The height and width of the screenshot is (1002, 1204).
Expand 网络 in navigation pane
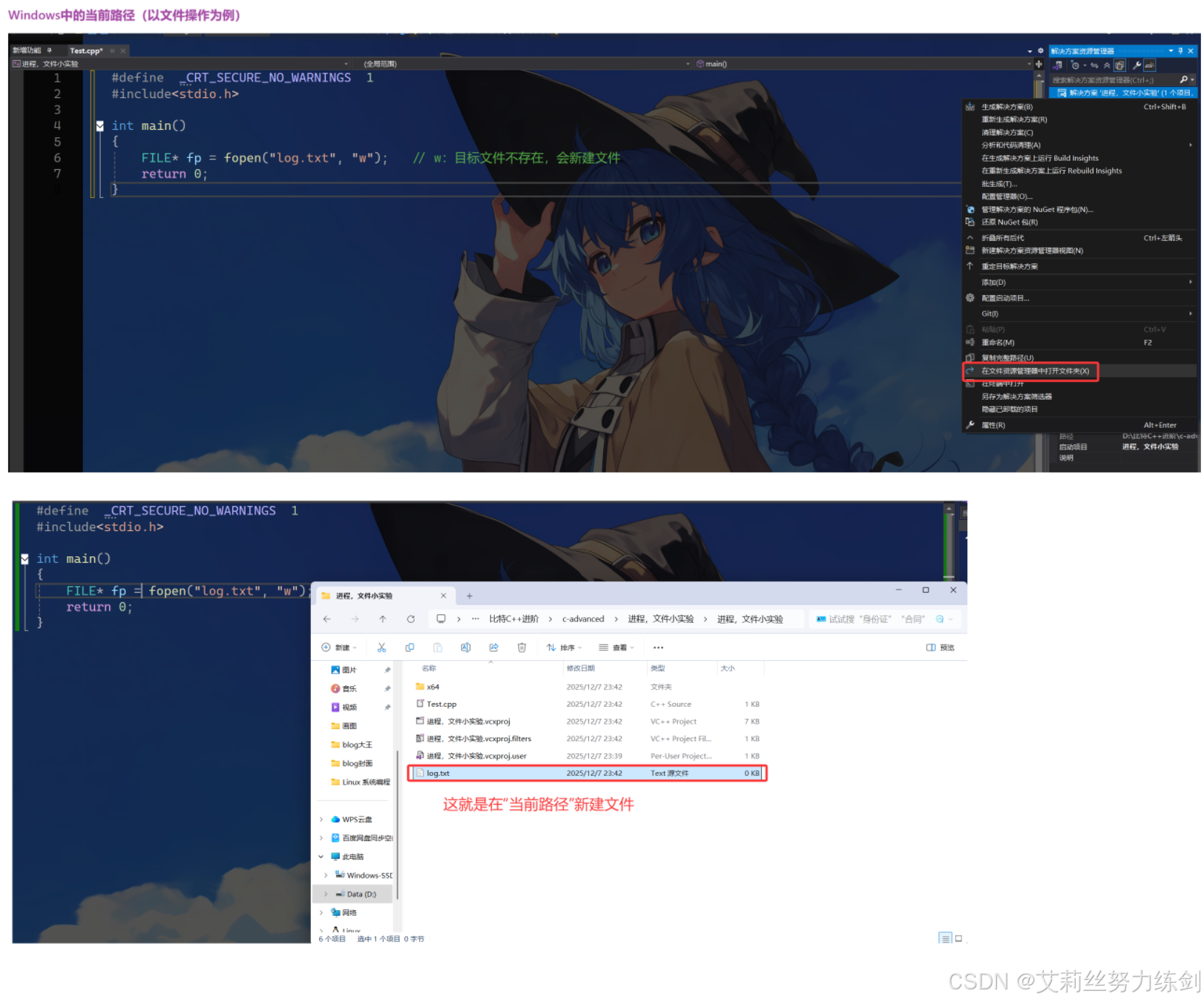point(321,912)
